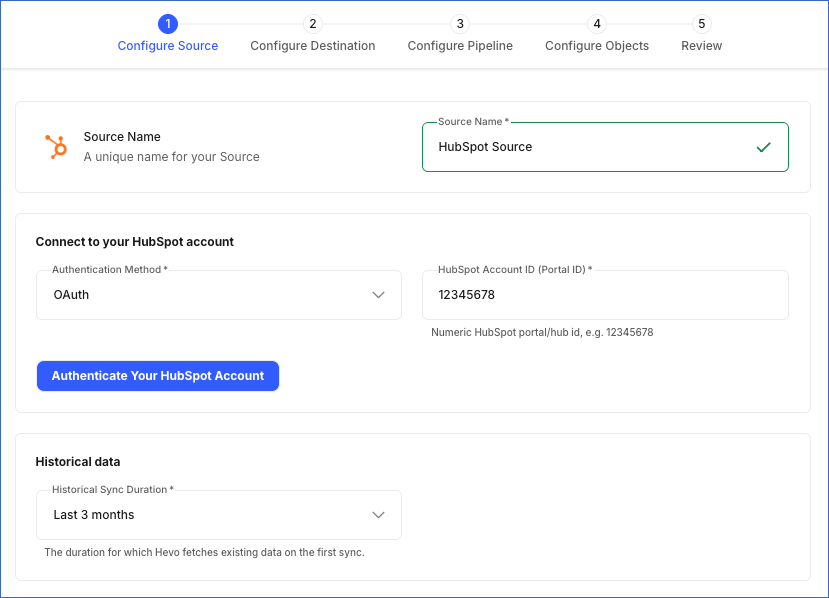Go to Configure Destination step
Image resolution: width=829 pixels, height=598 pixels.
(x=312, y=46)
